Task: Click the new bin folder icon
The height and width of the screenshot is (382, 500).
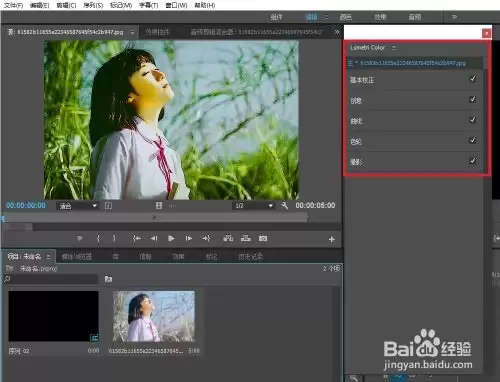Action: click(x=108, y=279)
